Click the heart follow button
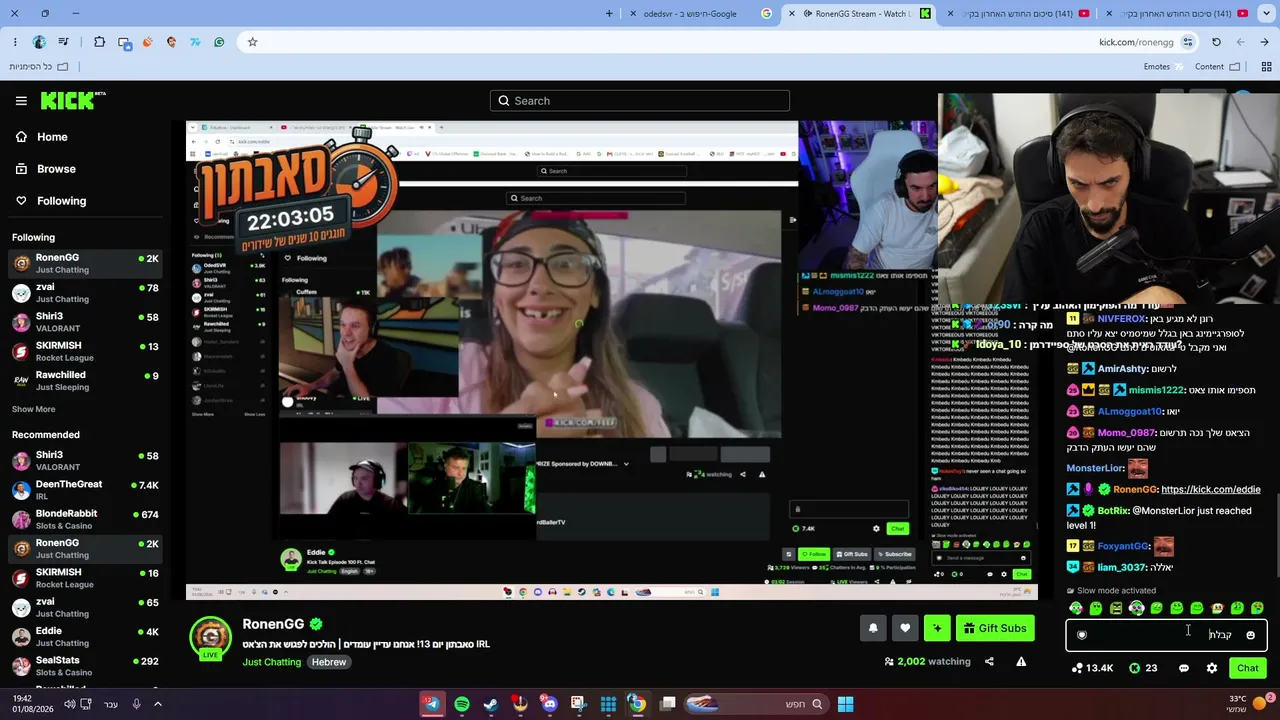 [x=905, y=628]
